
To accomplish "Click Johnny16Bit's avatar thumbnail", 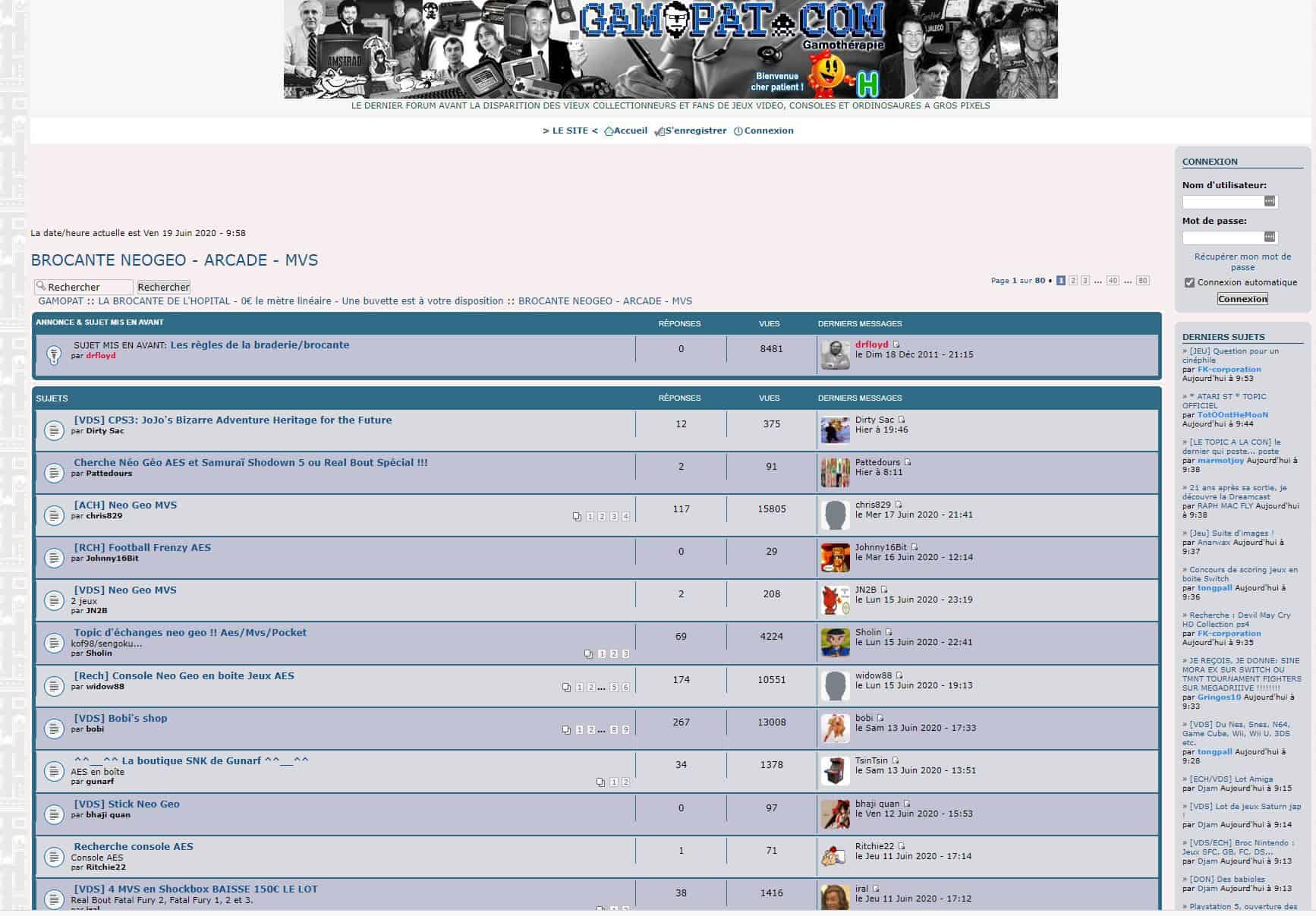I will 835,558.
